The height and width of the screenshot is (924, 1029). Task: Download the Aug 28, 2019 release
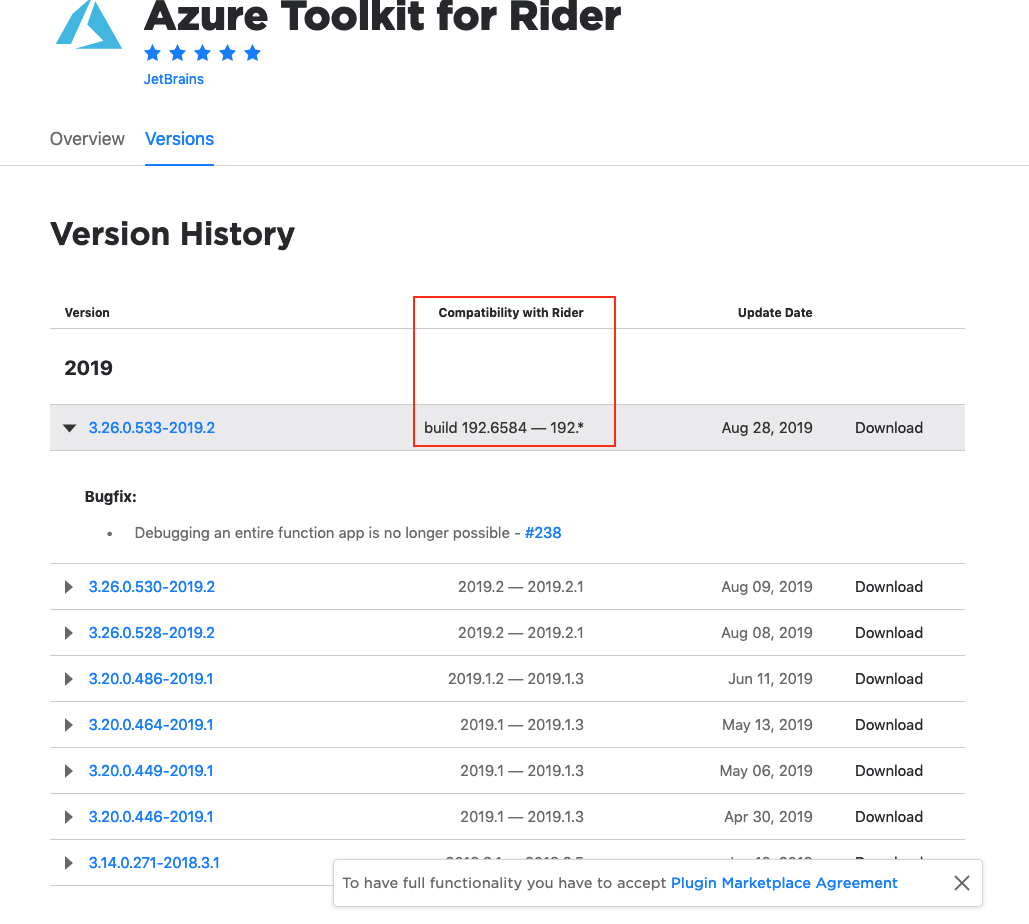pyautogui.click(x=888, y=427)
